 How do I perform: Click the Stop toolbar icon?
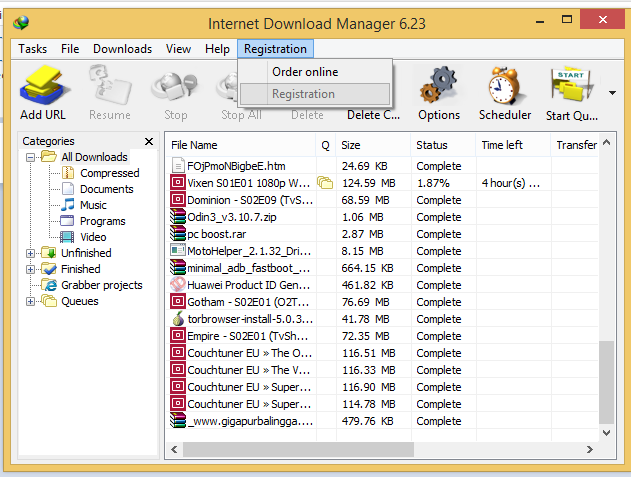tap(175, 86)
